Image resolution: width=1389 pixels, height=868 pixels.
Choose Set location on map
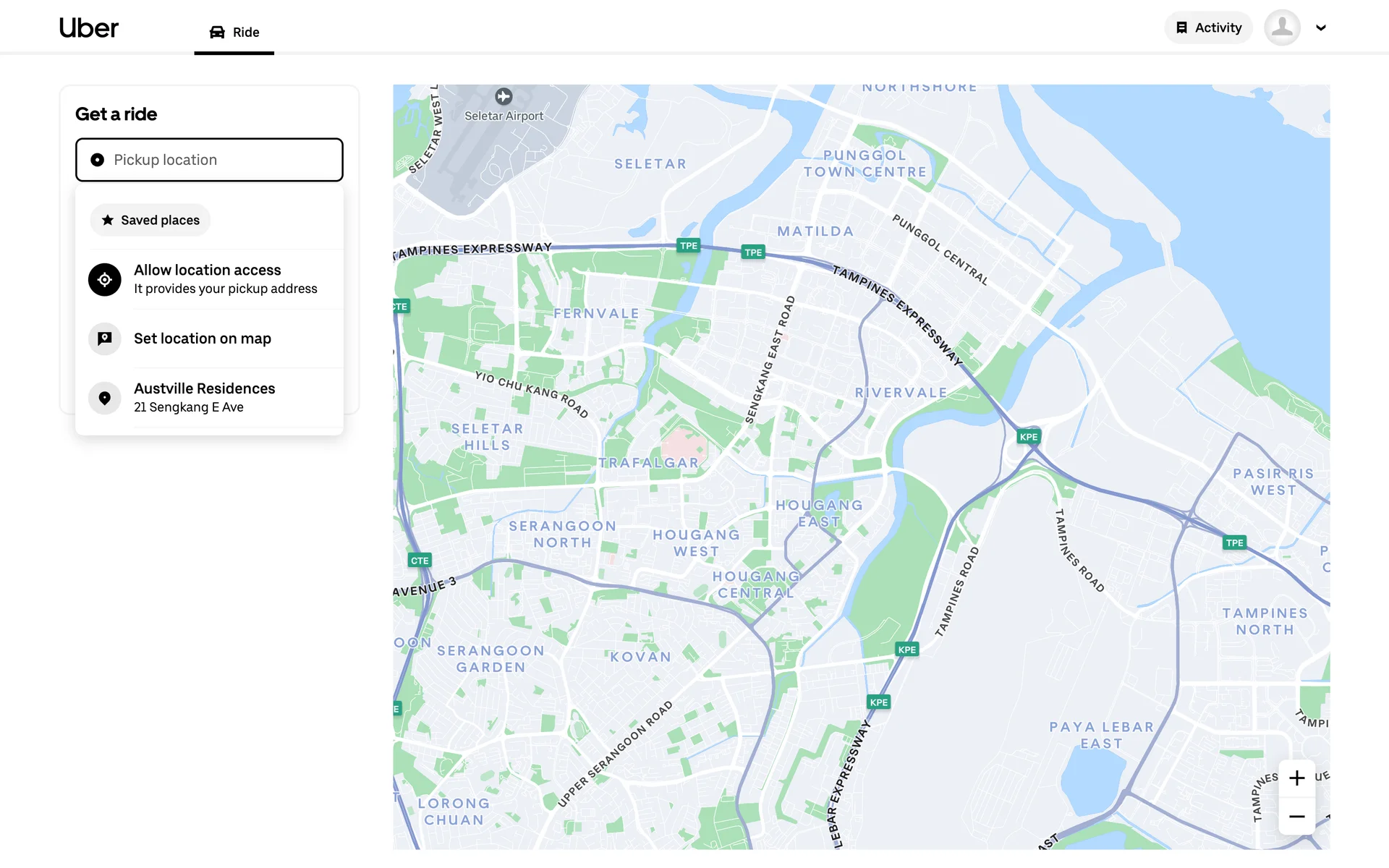pos(203,339)
